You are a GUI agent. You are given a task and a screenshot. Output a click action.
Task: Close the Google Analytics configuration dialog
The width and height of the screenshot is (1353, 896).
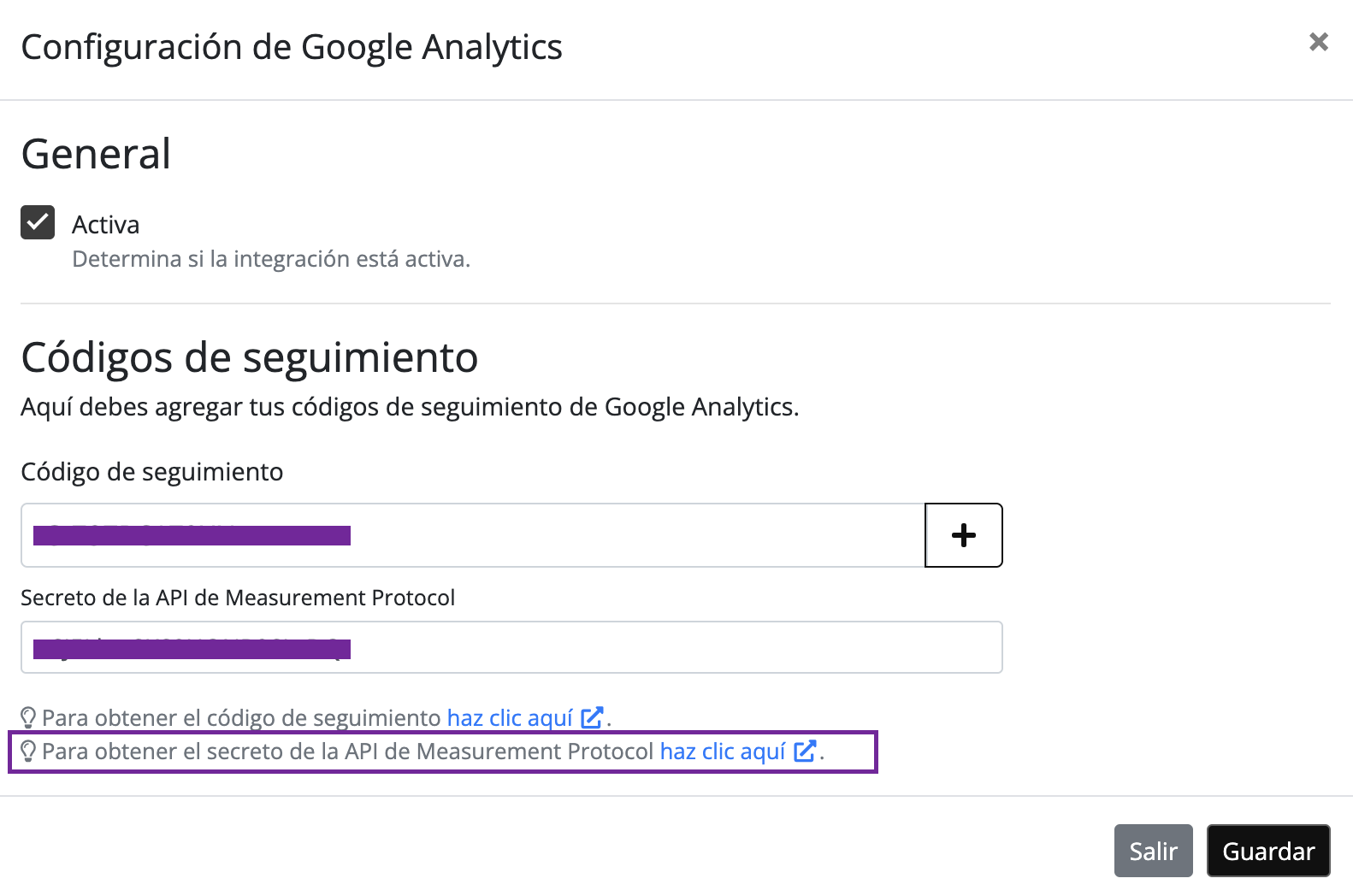(x=1318, y=42)
